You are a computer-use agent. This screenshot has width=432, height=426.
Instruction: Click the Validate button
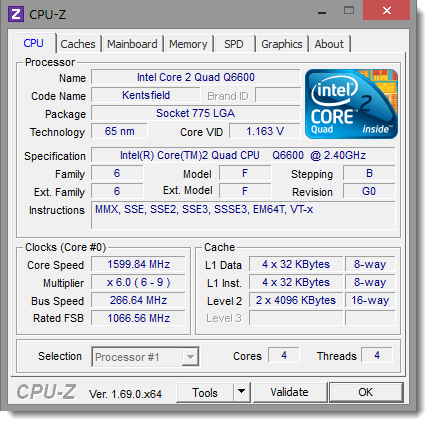point(289,392)
